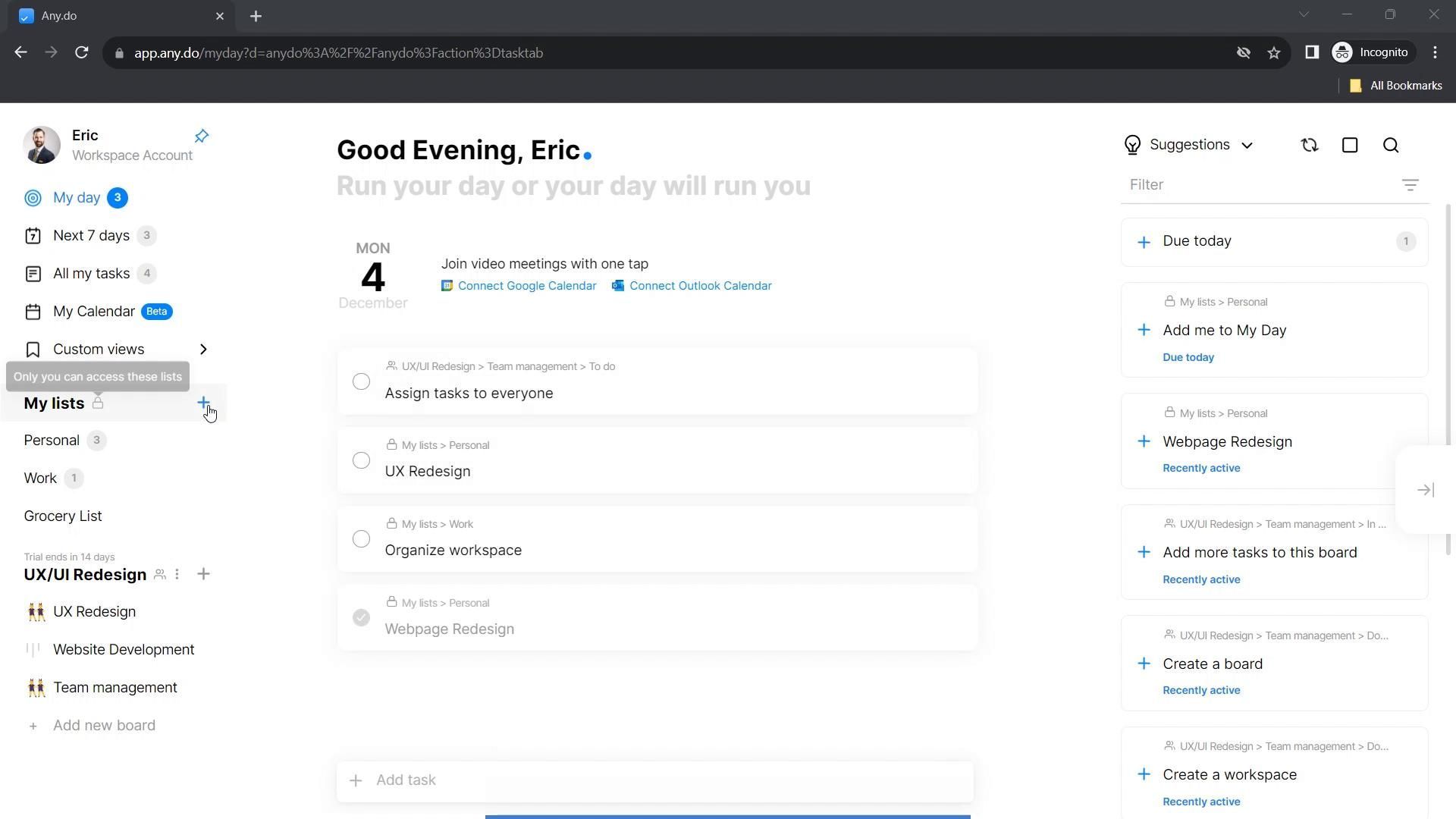Open the UX/UI Redesign three-dot options menu
The width and height of the screenshot is (1456, 819).
click(x=177, y=575)
